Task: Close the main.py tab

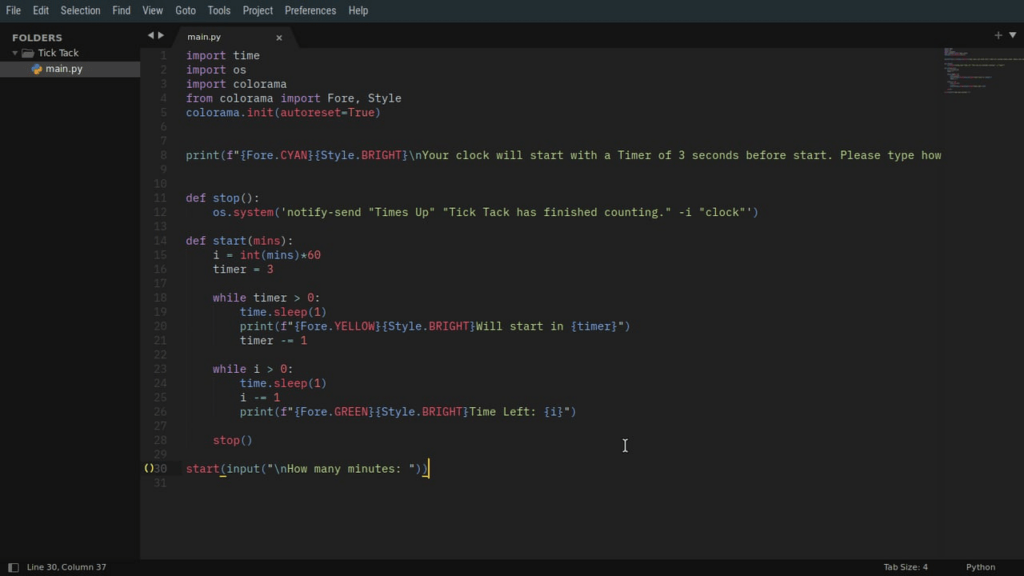Action: pos(279,37)
